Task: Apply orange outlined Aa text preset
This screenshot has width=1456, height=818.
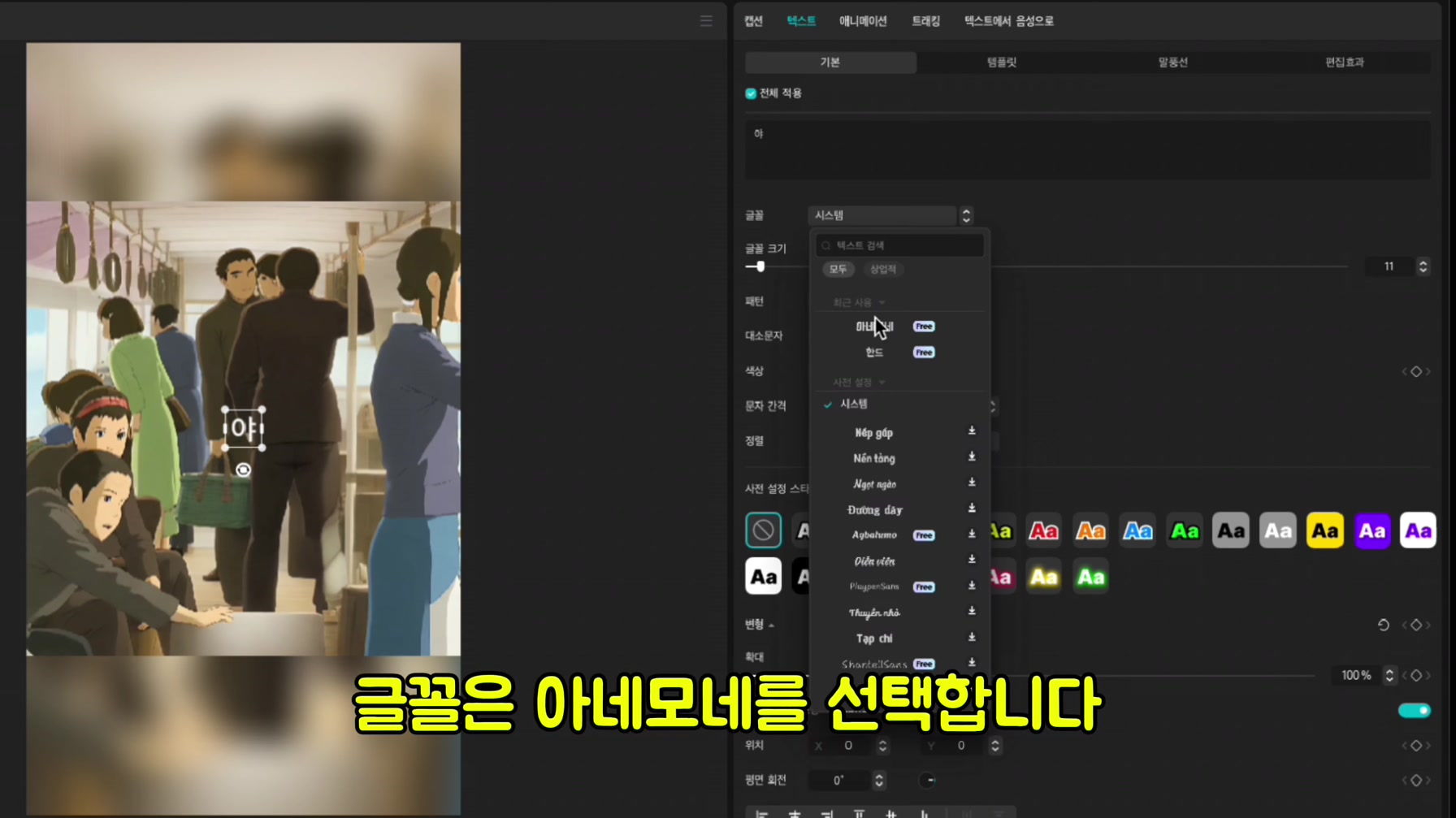Action: (x=1090, y=531)
